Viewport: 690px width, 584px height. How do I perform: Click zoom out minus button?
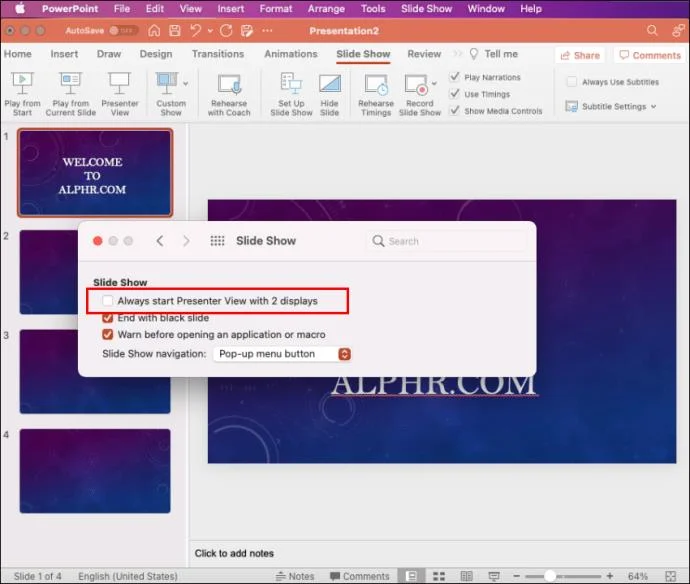click(x=517, y=576)
